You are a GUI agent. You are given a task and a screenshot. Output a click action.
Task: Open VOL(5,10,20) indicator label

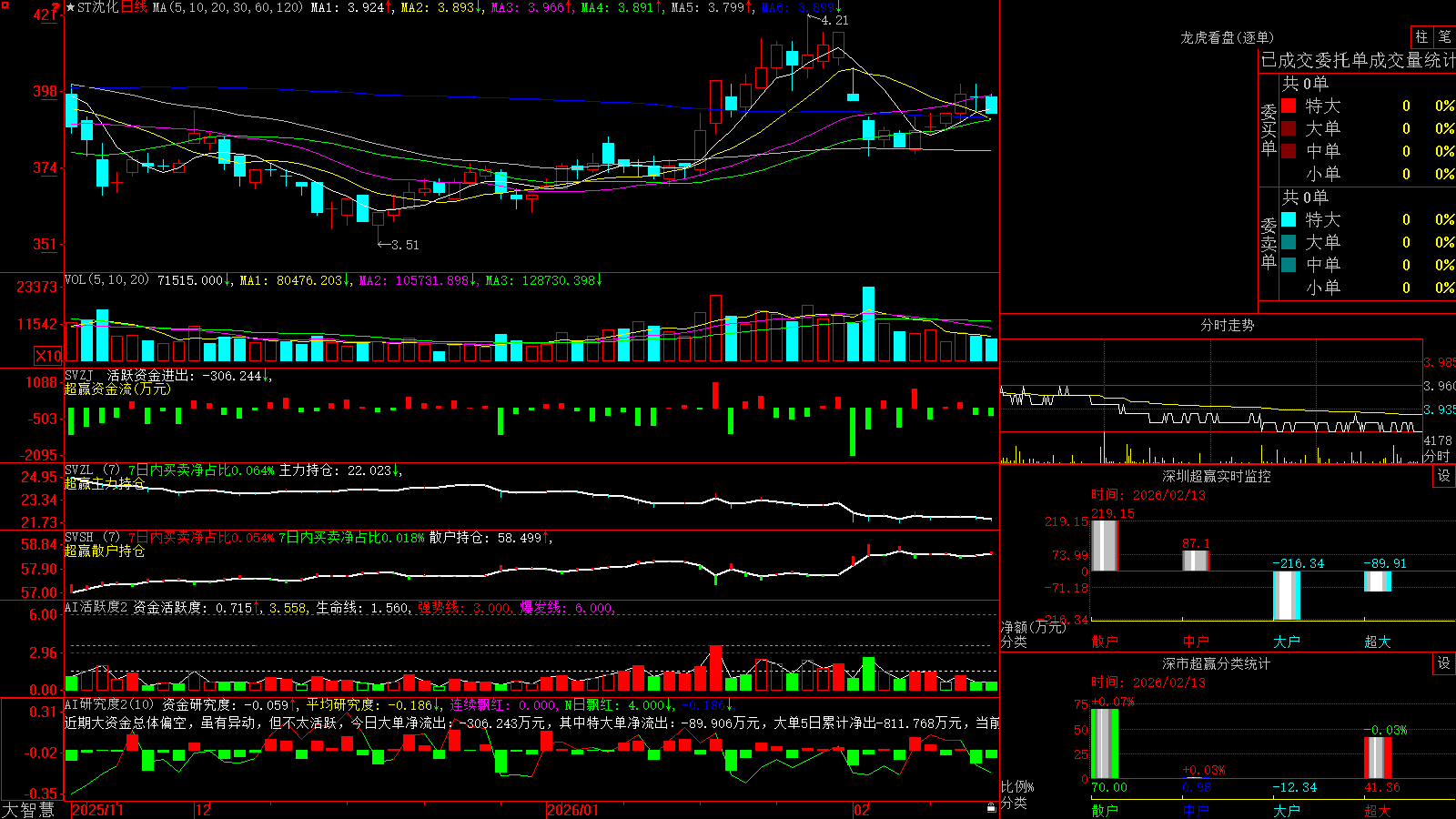coord(106,280)
